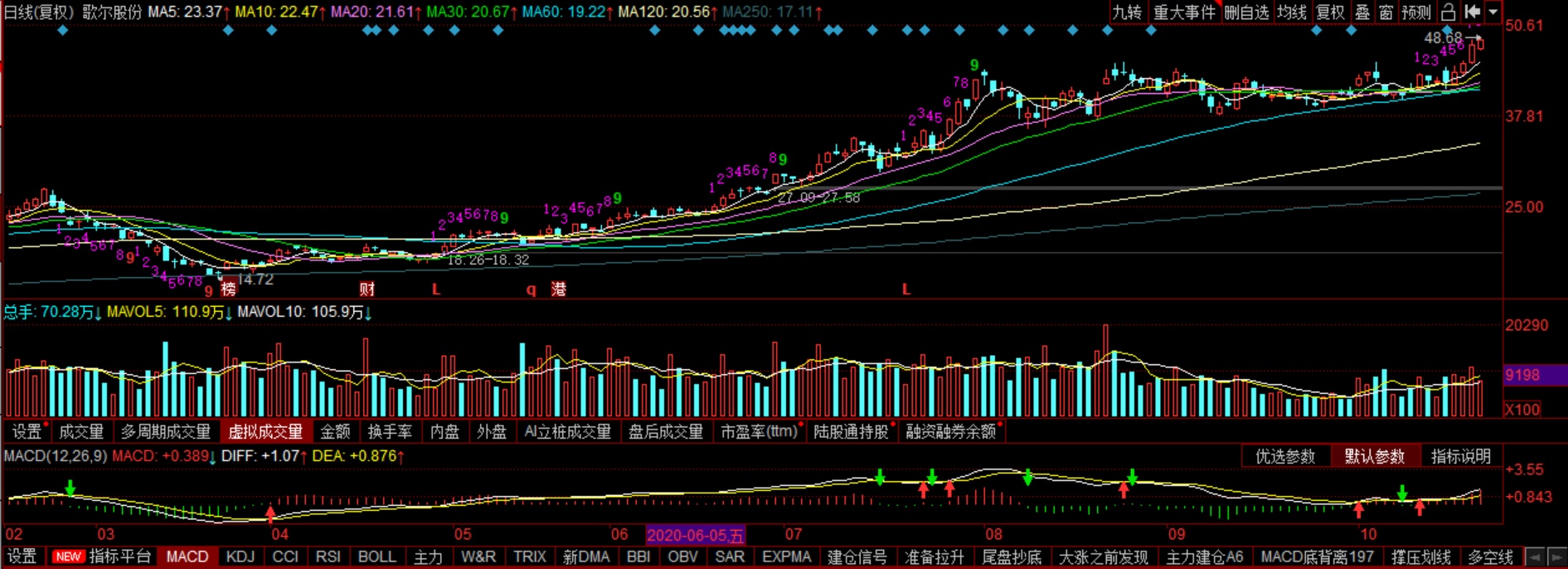
Task: Open 指标说明 indicator description
Action: 1461,456
